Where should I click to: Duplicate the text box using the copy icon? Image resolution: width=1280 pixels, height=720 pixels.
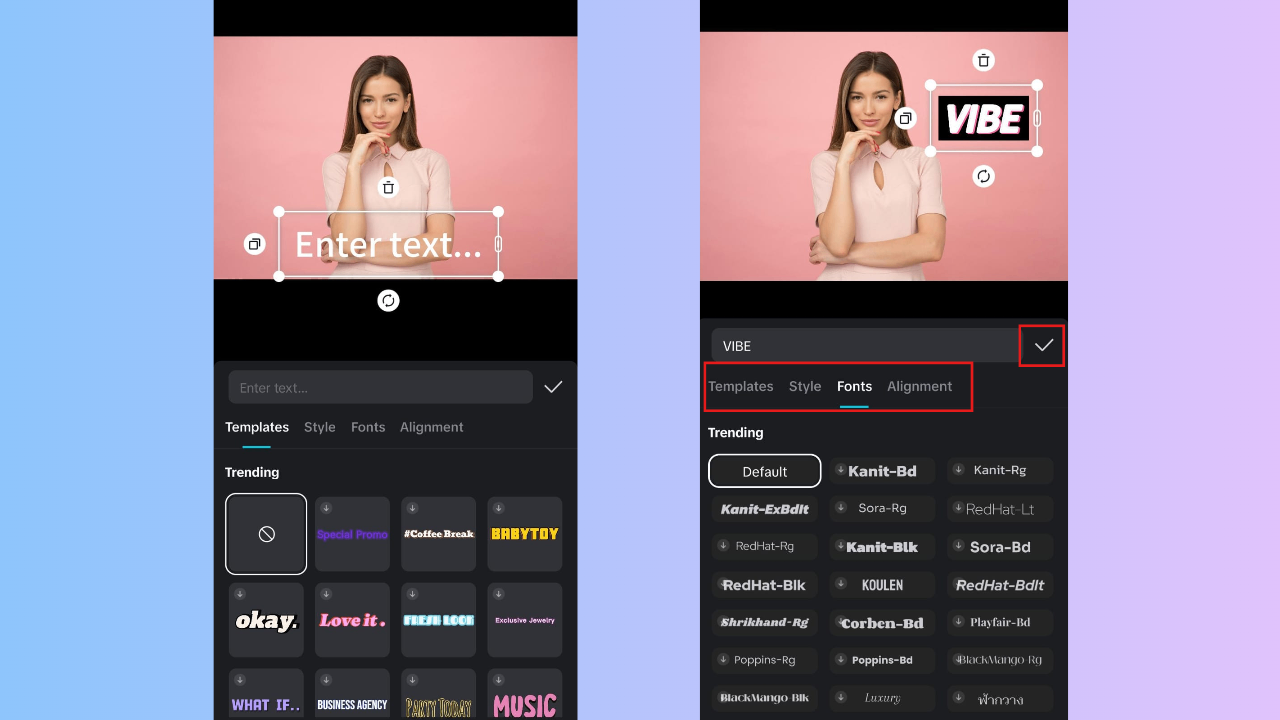pos(254,243)
